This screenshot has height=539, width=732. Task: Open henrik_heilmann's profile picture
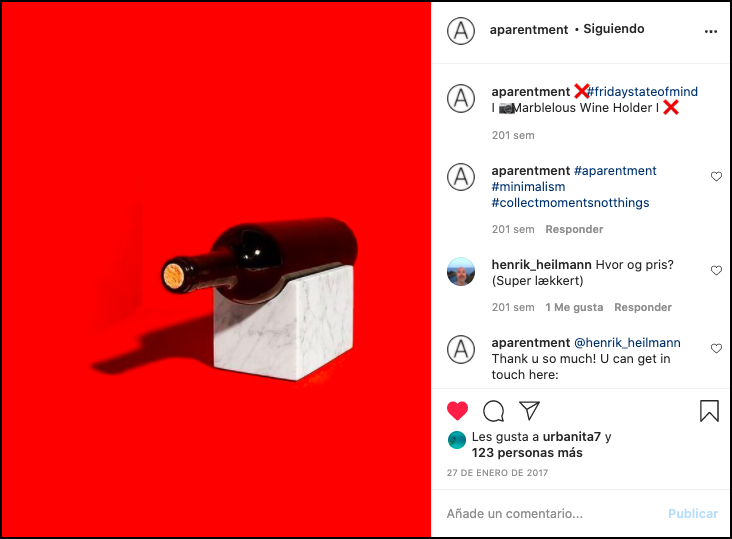click(461, 271)
